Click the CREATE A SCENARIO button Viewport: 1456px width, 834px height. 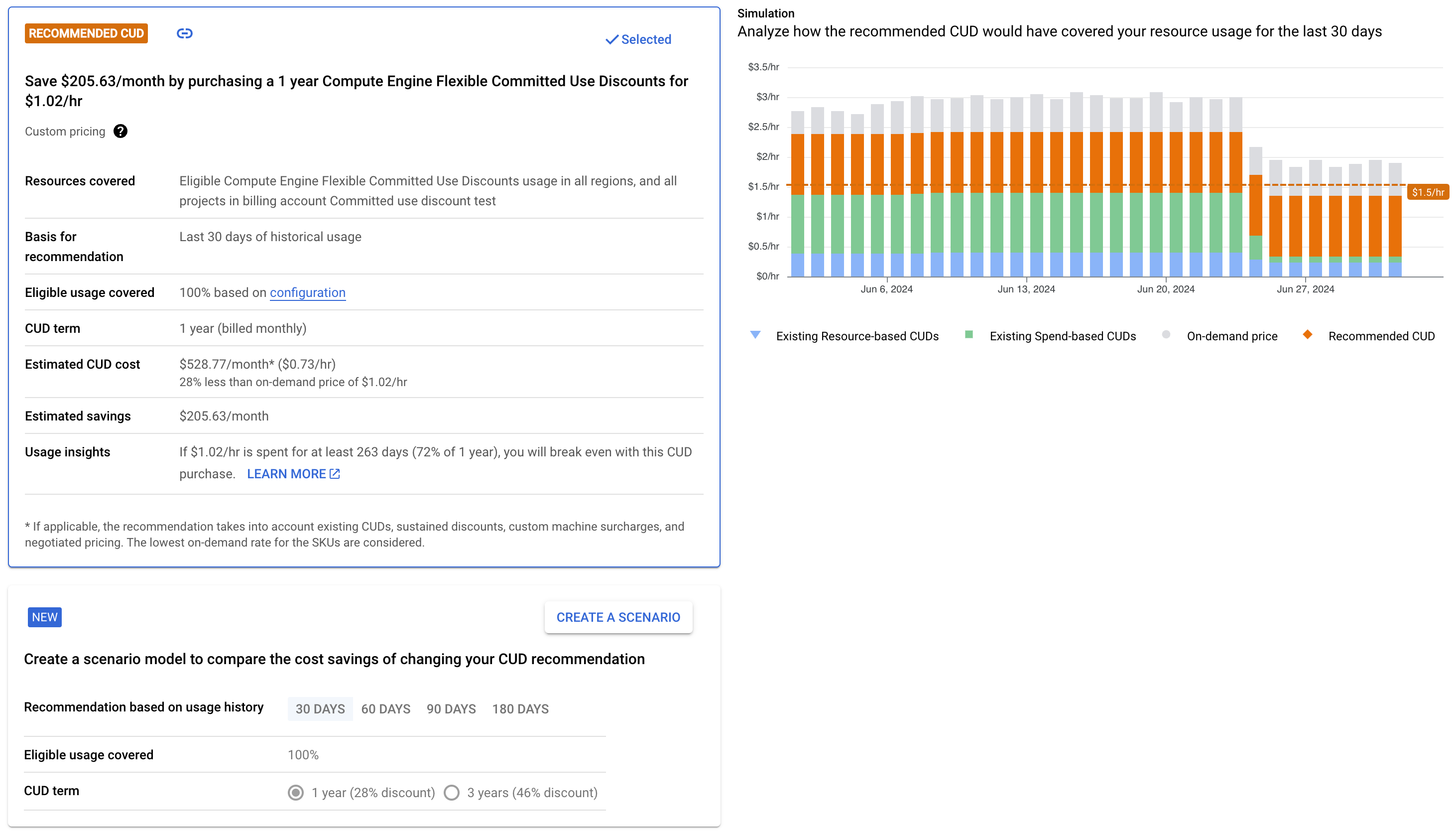point(619,617)
